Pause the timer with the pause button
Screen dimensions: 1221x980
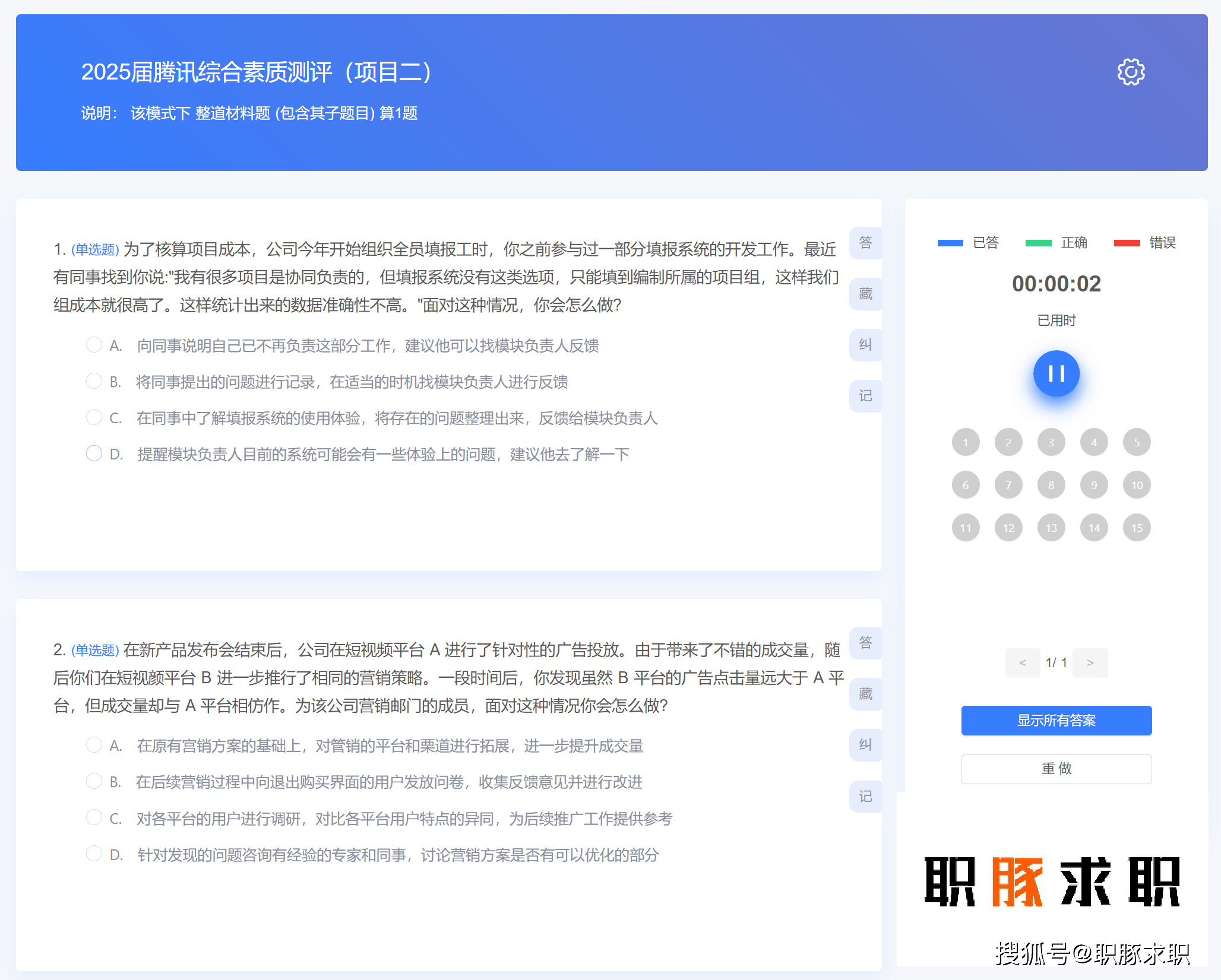point(1056,373)
